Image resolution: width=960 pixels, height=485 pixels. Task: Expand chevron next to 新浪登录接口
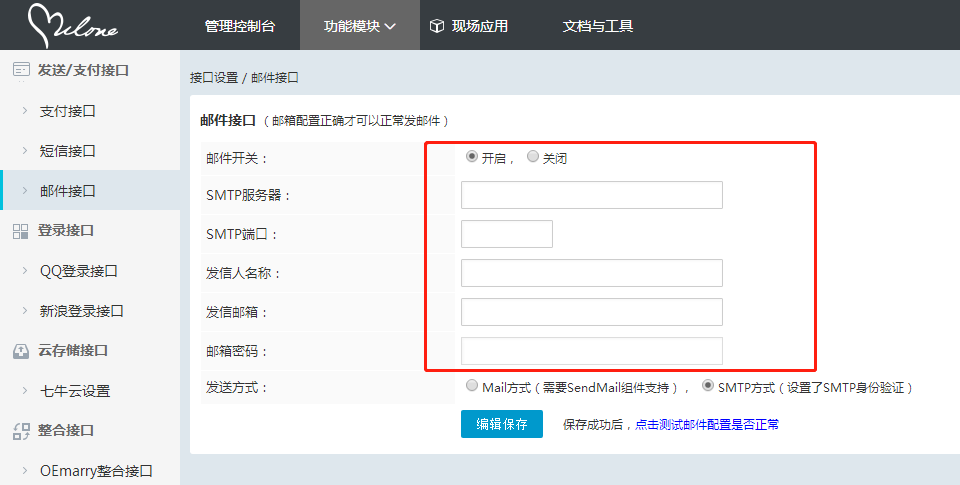[24, 310]
